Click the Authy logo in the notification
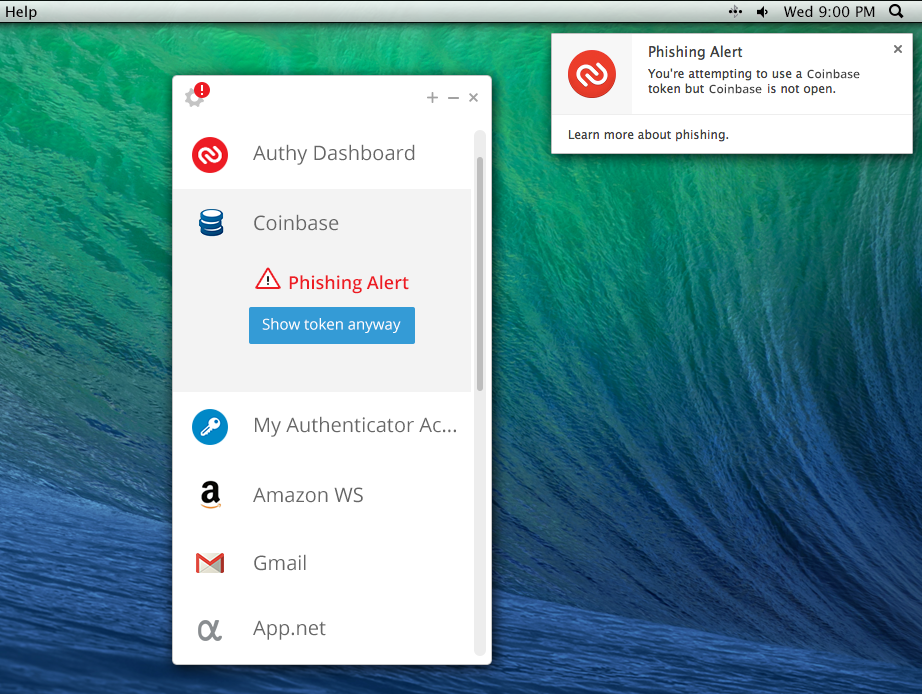The height and width of the screenshot is (694, 922). (592, 74)
